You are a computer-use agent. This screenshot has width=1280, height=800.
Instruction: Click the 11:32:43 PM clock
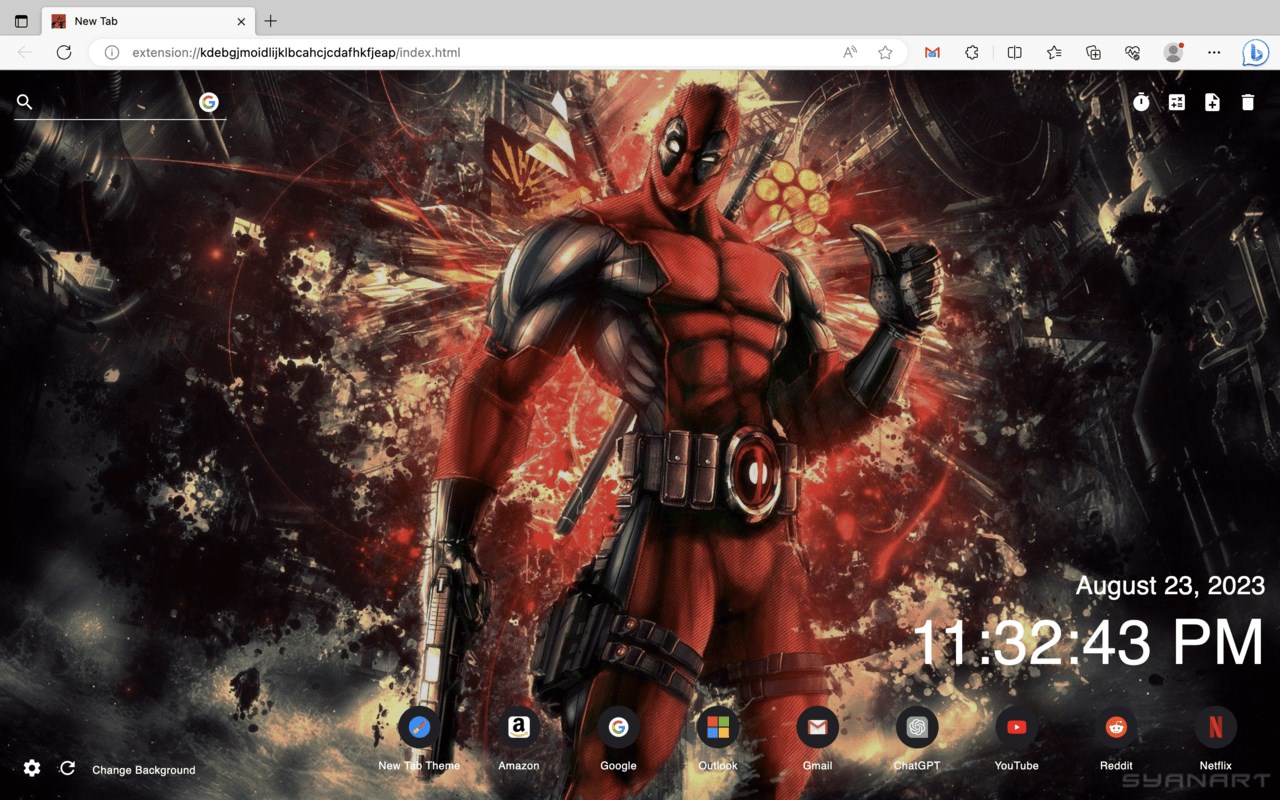pos(1088,643)
